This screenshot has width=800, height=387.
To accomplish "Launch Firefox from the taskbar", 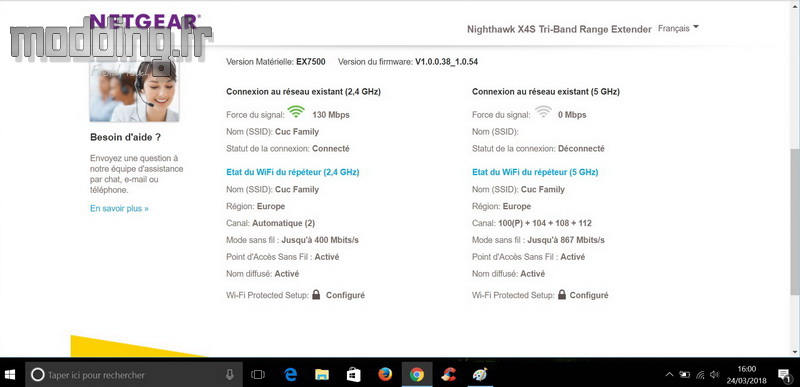I will click(385, 375).
